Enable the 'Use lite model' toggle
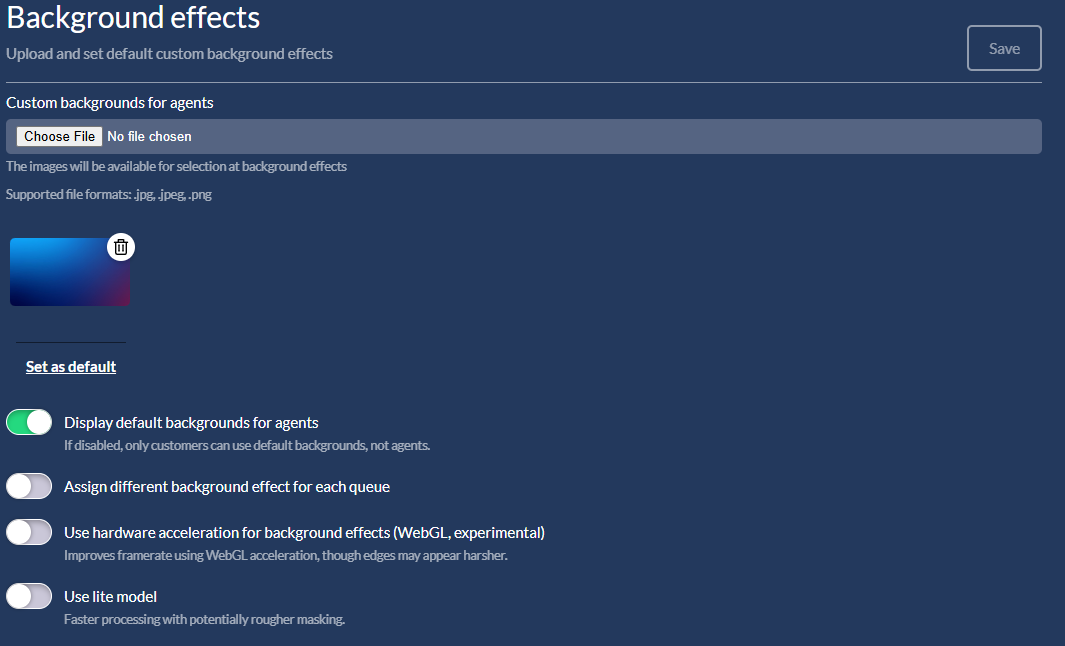1065x646 pixels. 29,597
